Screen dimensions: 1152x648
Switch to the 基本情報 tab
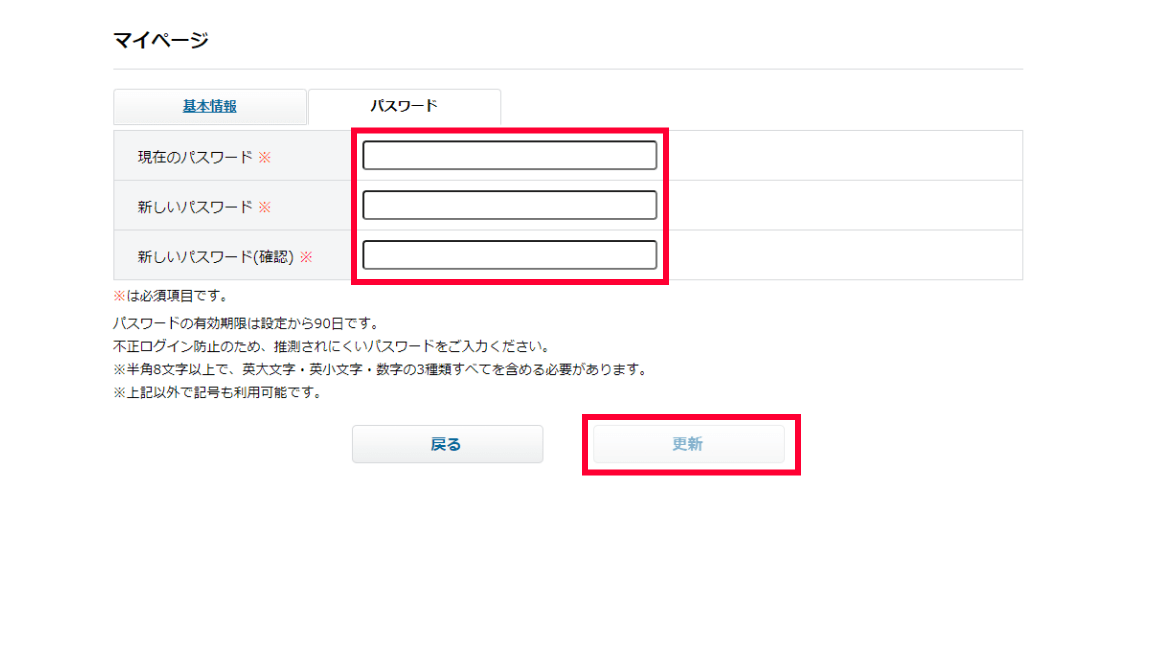tap(209, 106)
